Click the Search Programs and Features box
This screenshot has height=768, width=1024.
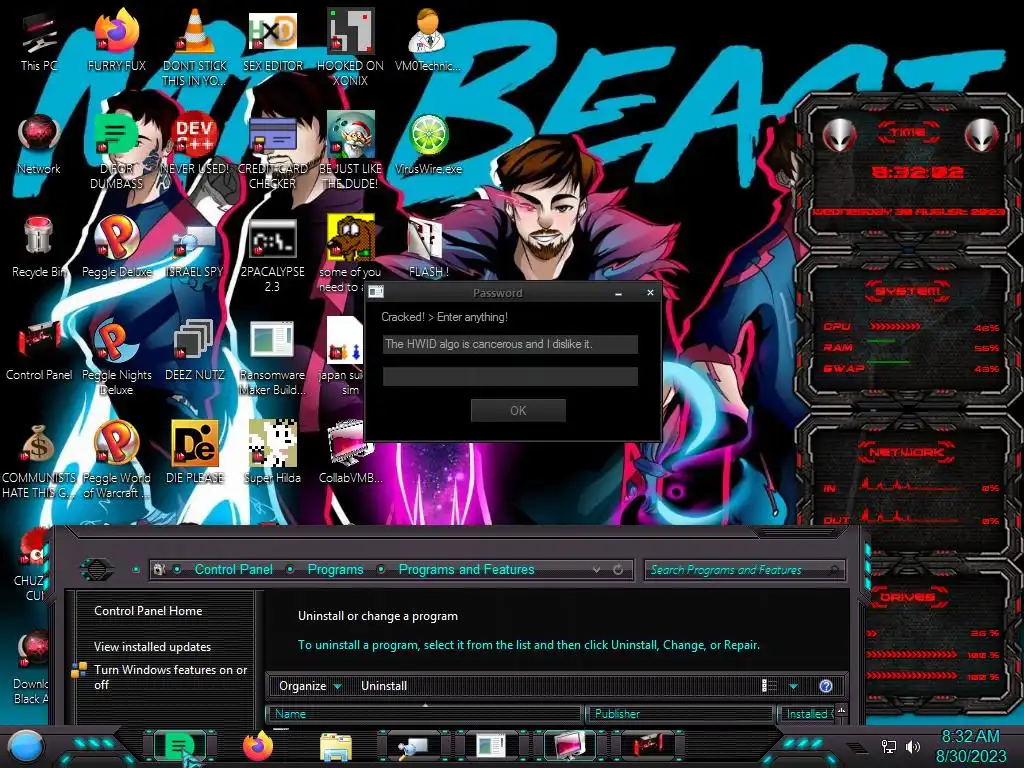click(744, 570)
